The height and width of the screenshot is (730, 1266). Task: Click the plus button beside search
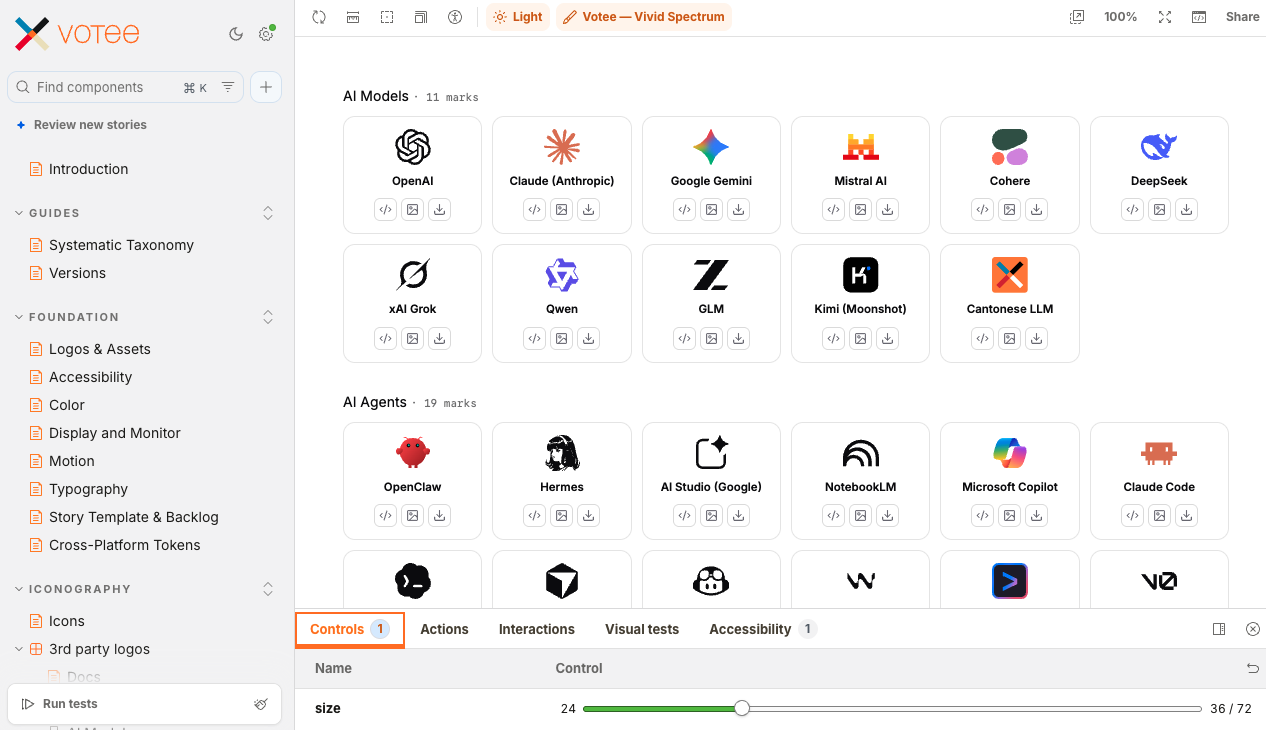point(266,87)
